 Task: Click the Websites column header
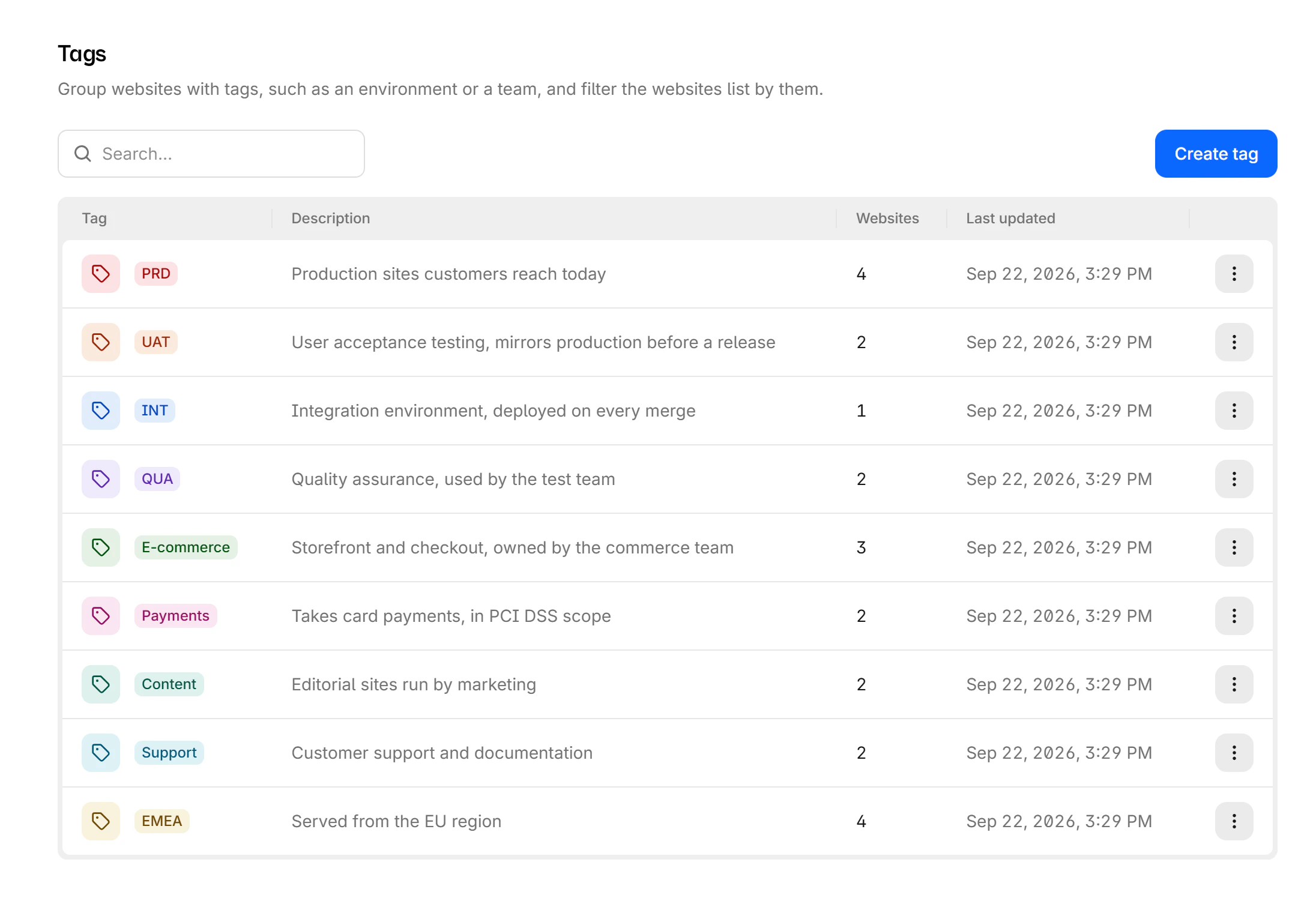coord(887,218)
